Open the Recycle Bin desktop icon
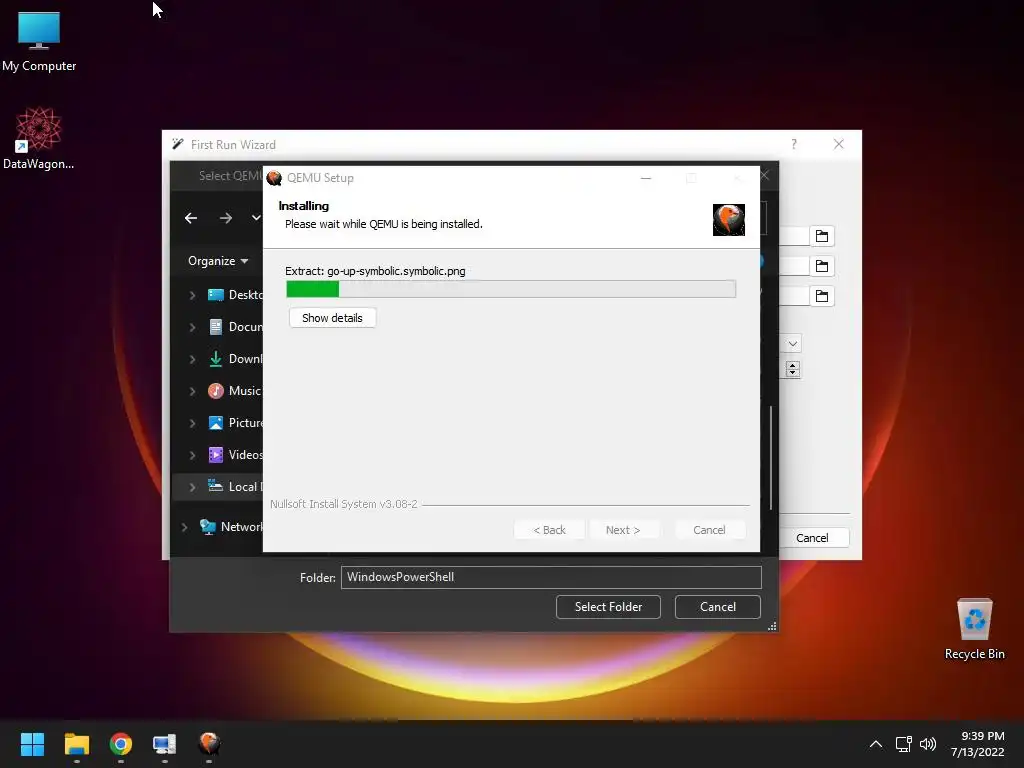Screen dimensions: 1024x768 pos(974,628)
